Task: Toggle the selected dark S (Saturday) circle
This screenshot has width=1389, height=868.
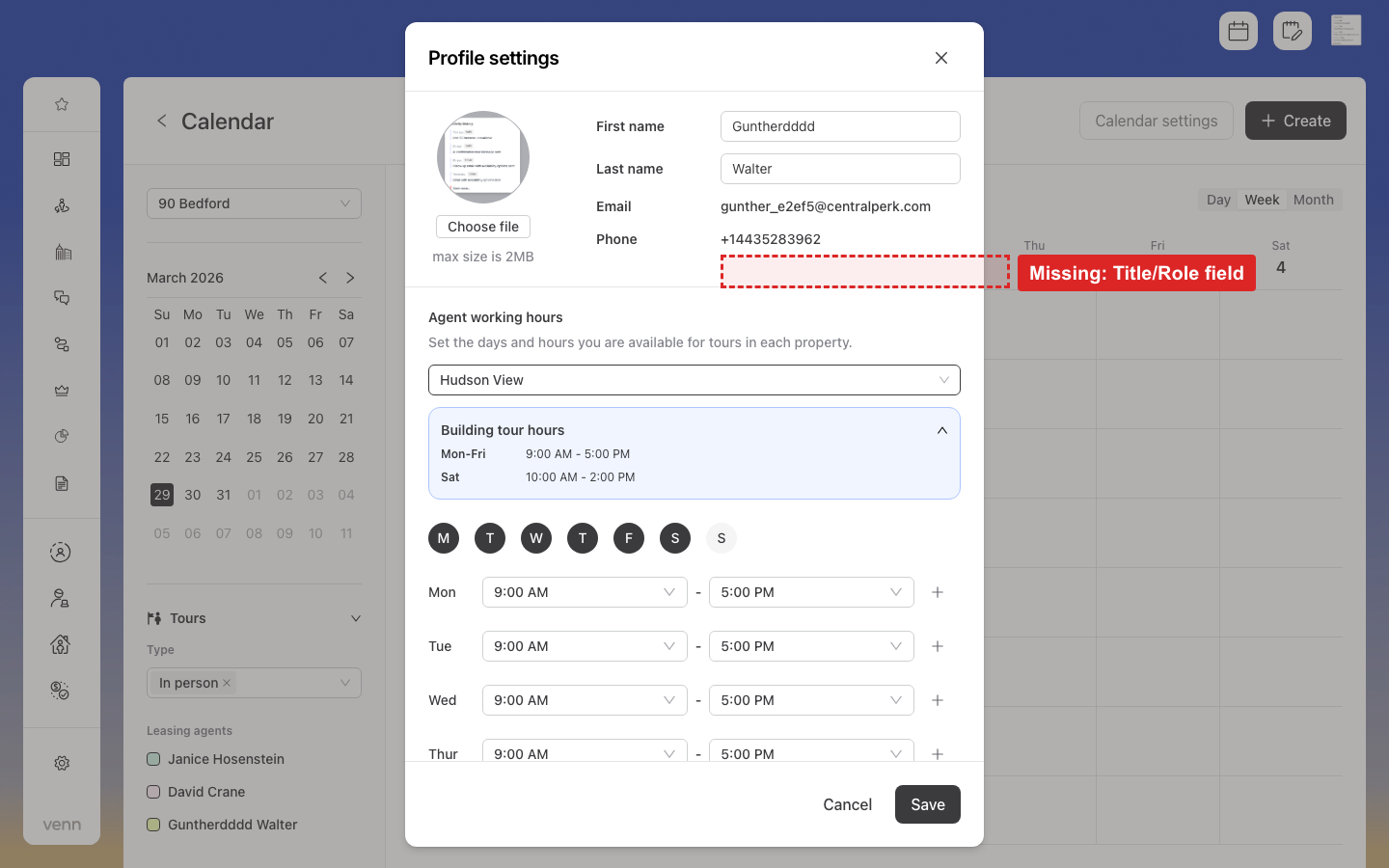Action: [675, 538]
